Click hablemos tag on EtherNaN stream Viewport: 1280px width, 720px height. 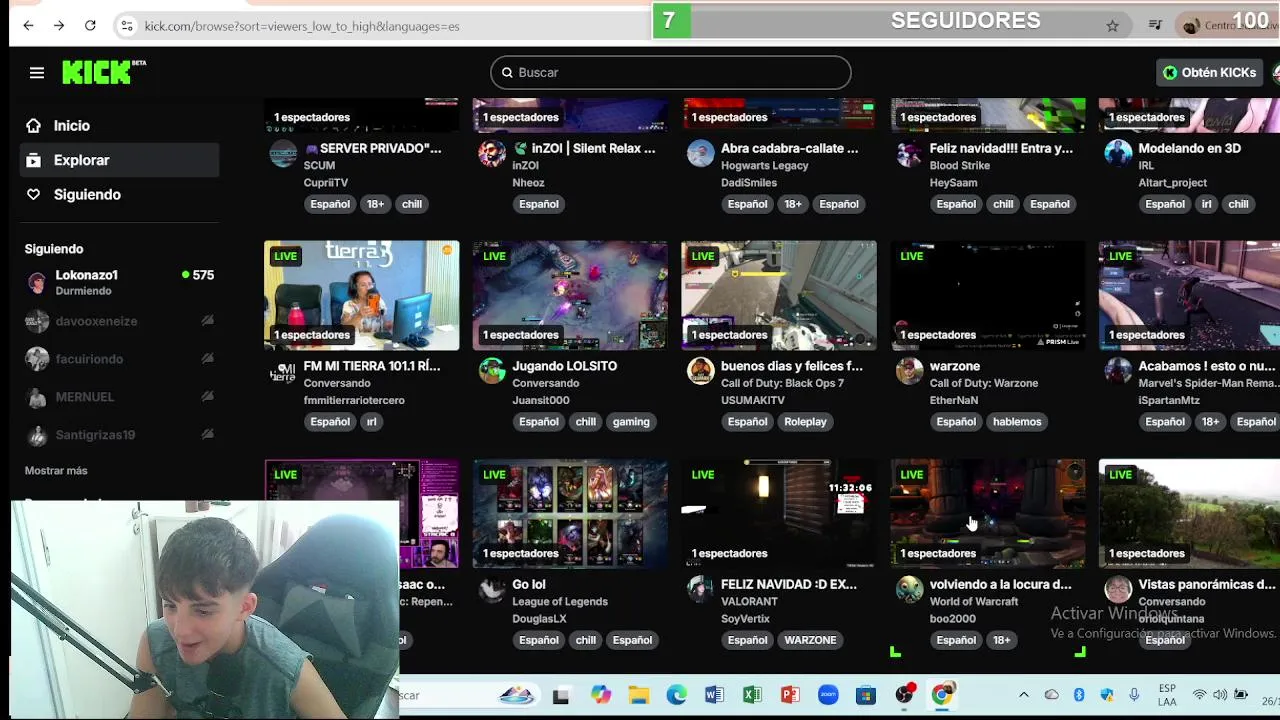tap(1017, 422)
